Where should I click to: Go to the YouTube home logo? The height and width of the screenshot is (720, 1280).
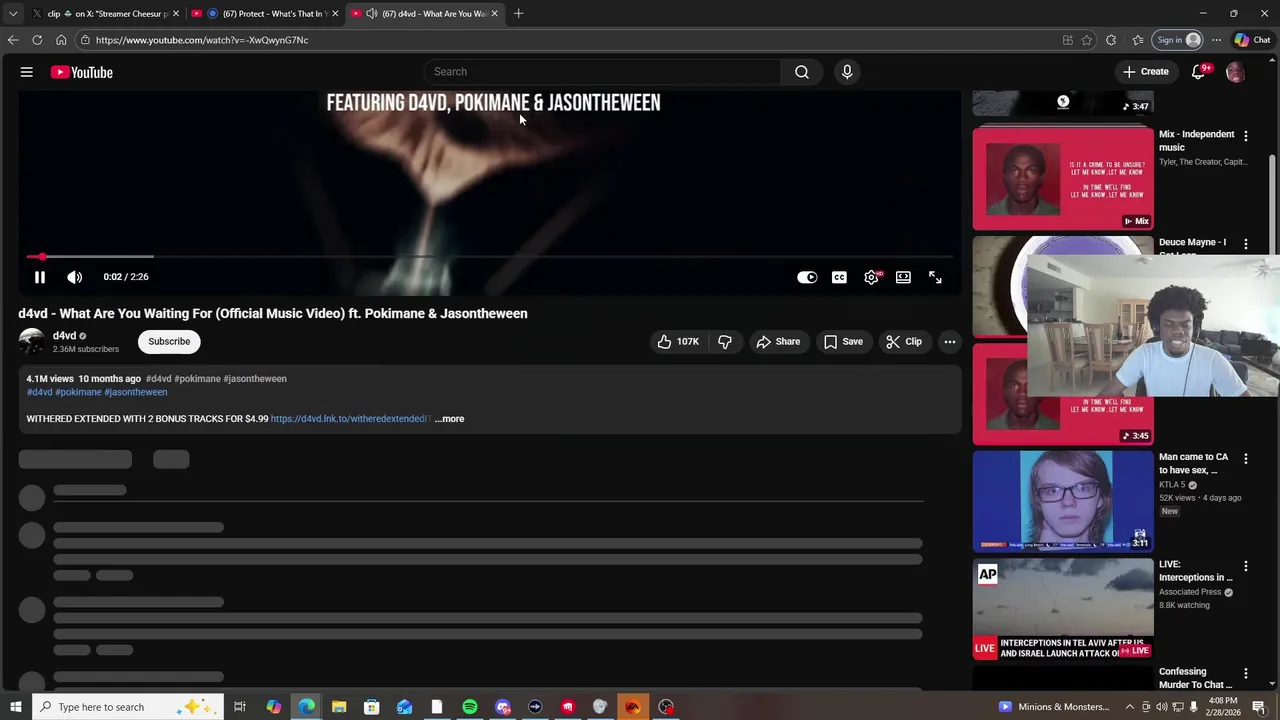[x=82, y=72]
